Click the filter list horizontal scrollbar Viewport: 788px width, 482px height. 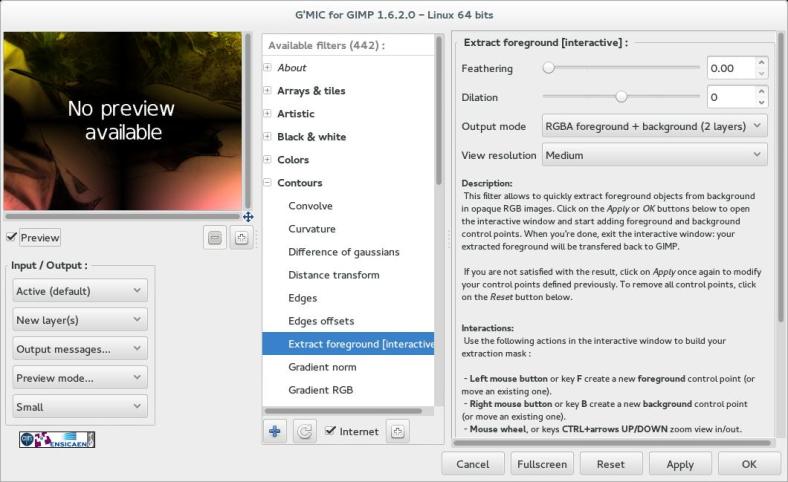point(343,411)
